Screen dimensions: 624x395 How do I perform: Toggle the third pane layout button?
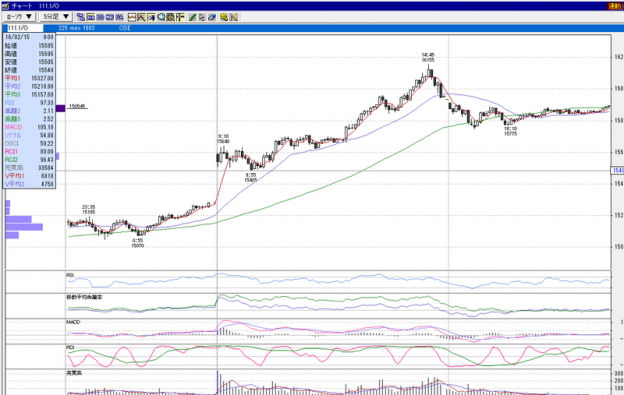110,17
